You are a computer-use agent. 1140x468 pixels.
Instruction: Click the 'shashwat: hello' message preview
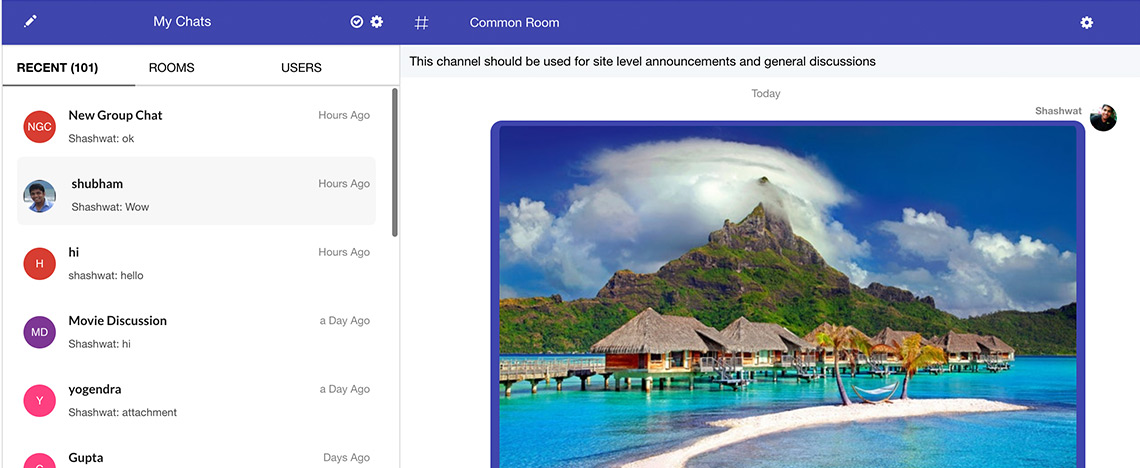[x=106, y=275]
